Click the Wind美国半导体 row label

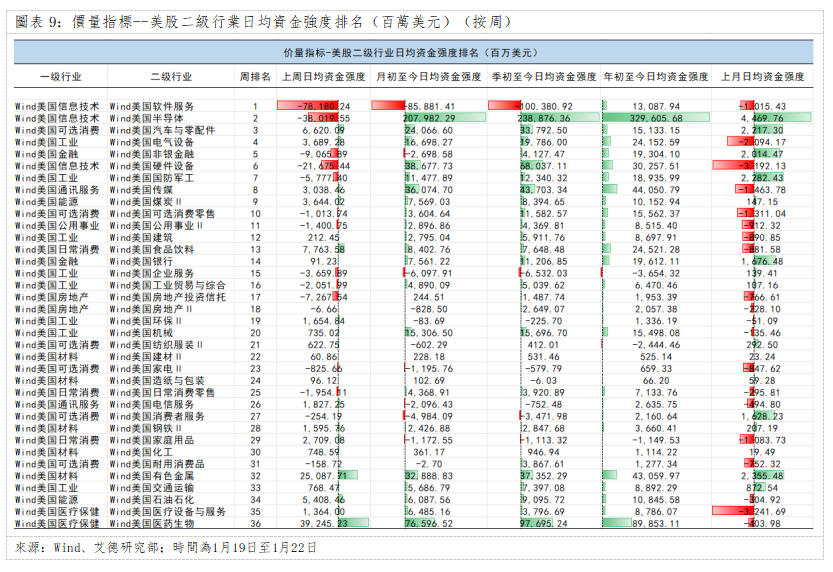point(145,118)
